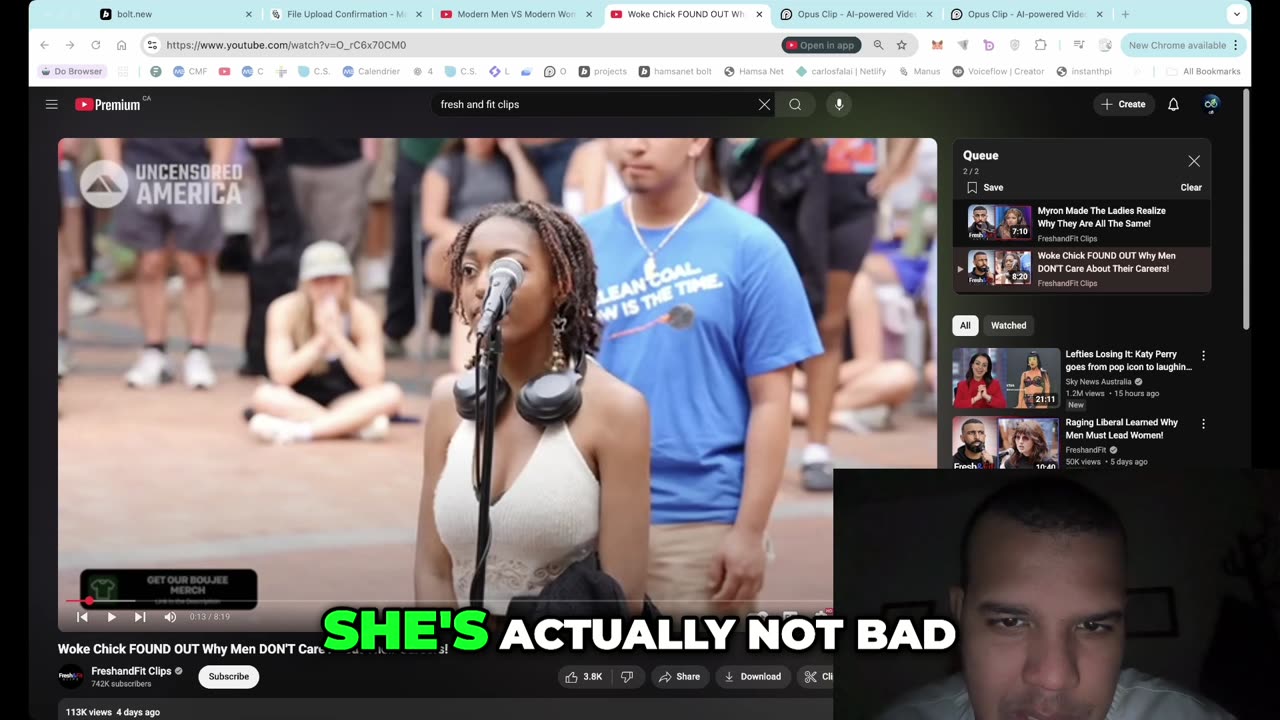Click Open in app button
1280x720 pixels.
click(x=820, y=45)
